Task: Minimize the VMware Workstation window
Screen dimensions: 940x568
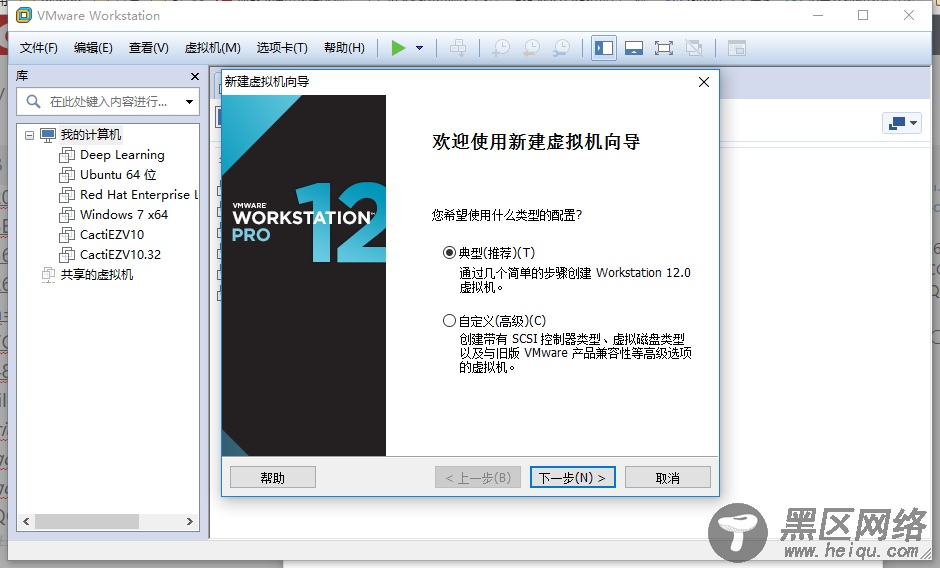Action: click(x=818, y=15)
